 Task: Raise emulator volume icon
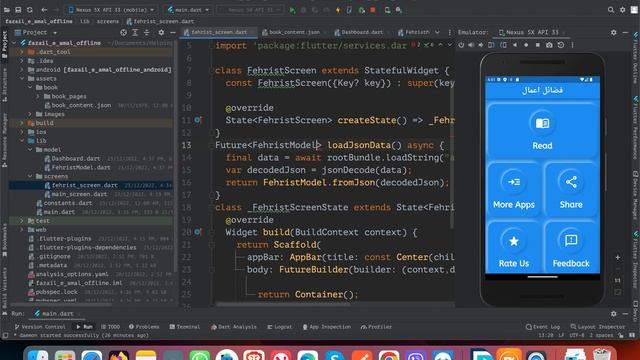click(471, 45)
